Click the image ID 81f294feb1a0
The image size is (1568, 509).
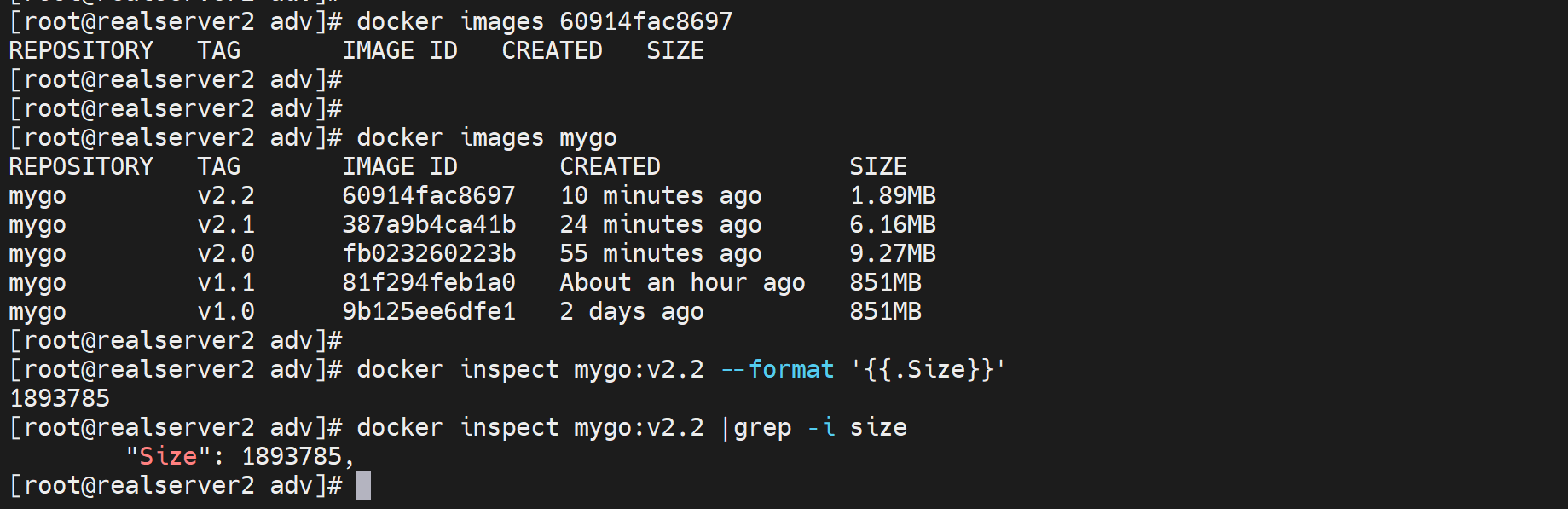coord(428,282)
